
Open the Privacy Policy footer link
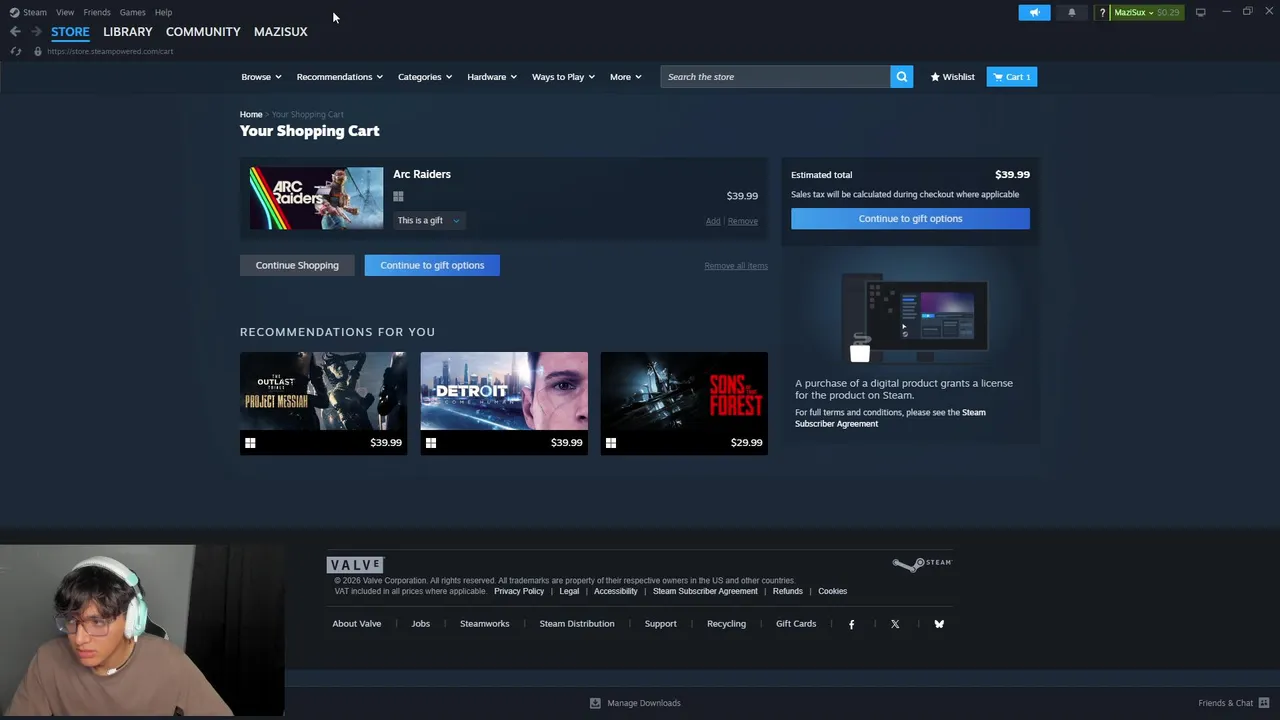[519, 591]
